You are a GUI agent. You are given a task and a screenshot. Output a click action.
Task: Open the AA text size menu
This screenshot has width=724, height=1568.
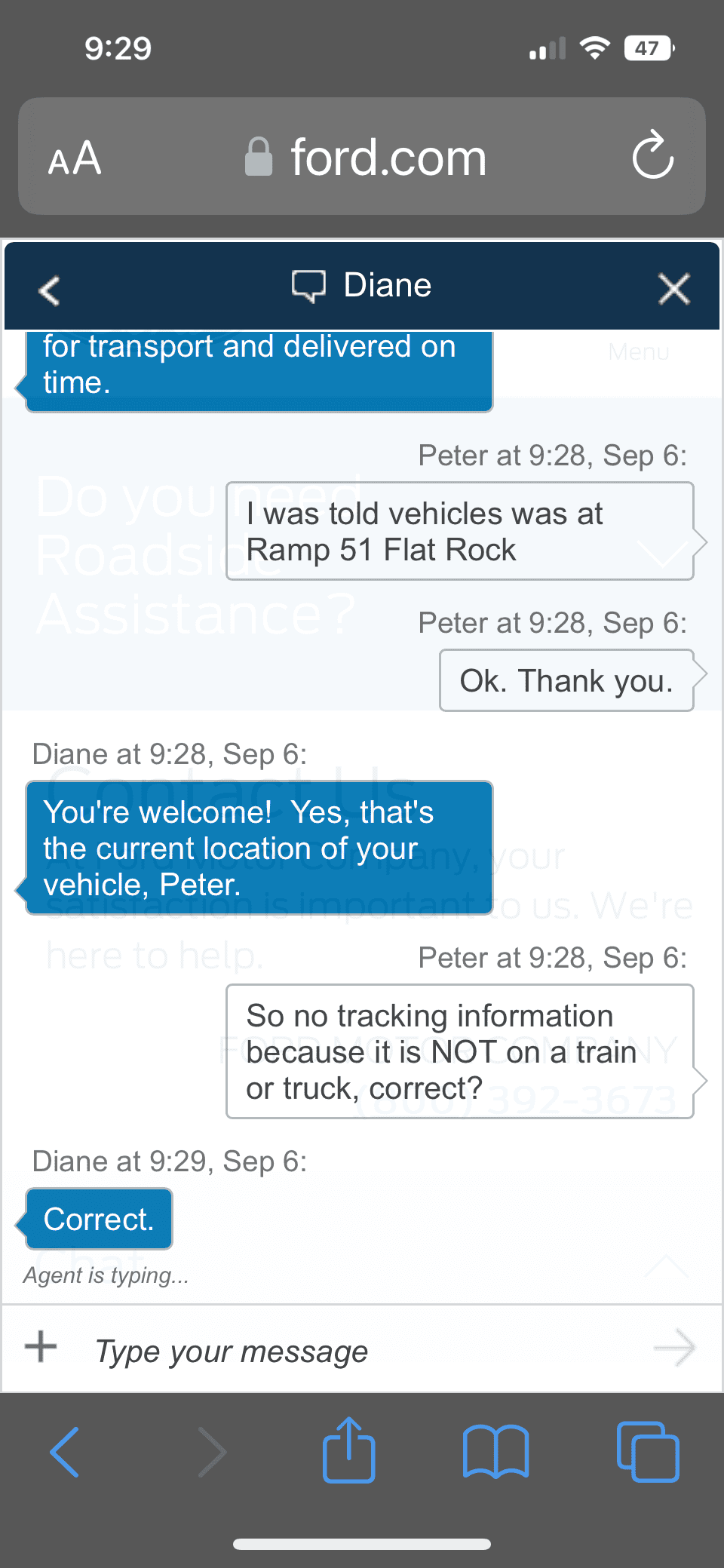point(75,158)
